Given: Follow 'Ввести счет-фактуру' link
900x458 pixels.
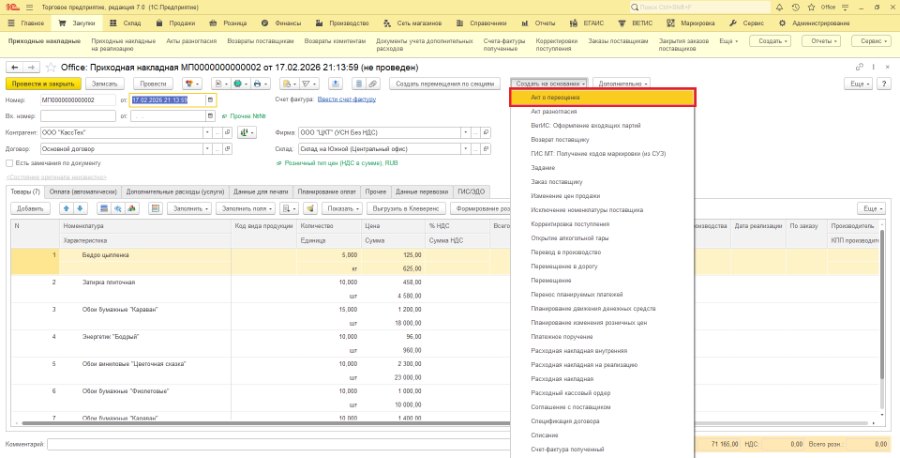Looking at the screenshot, I should [x=347, y=99].
